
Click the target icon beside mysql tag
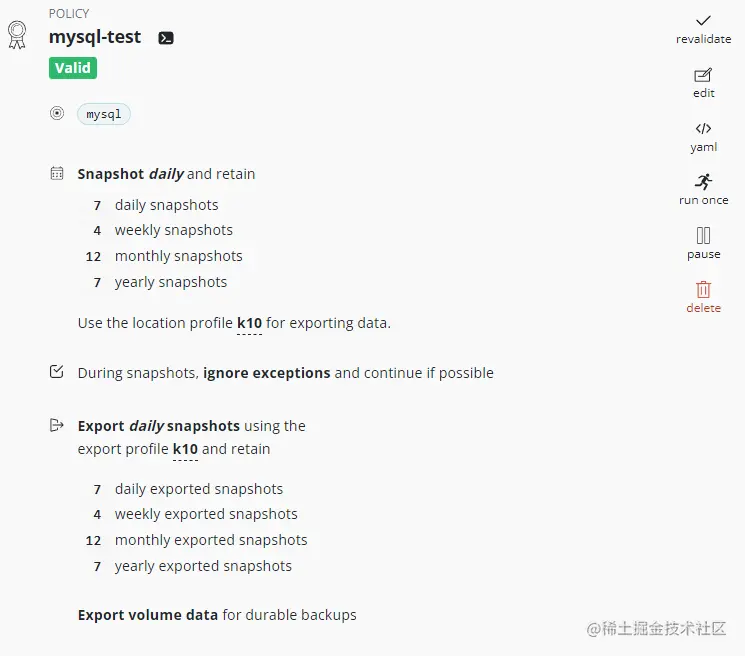[x=57, y=113]
